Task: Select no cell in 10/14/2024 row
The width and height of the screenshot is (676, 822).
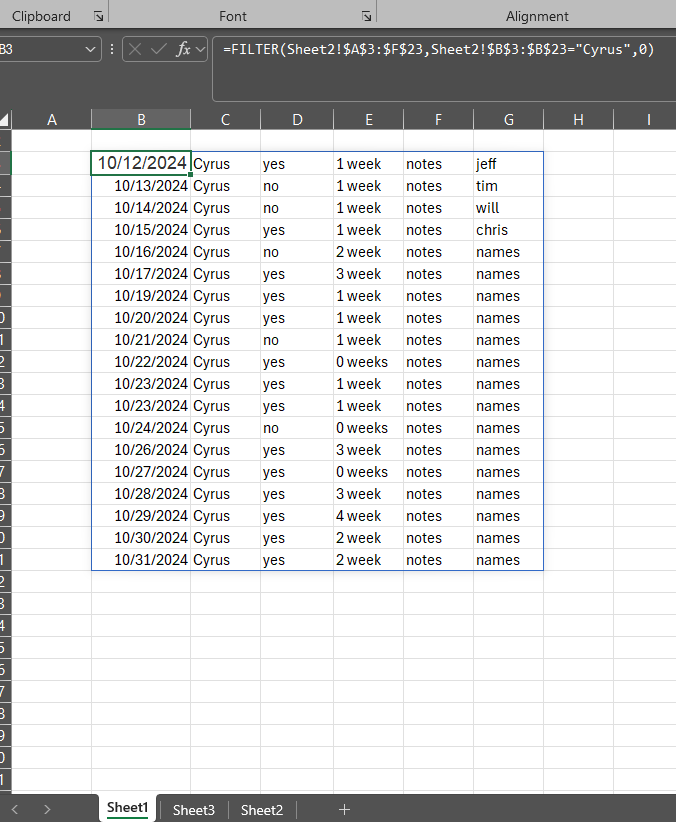Action: click(297, 208)
